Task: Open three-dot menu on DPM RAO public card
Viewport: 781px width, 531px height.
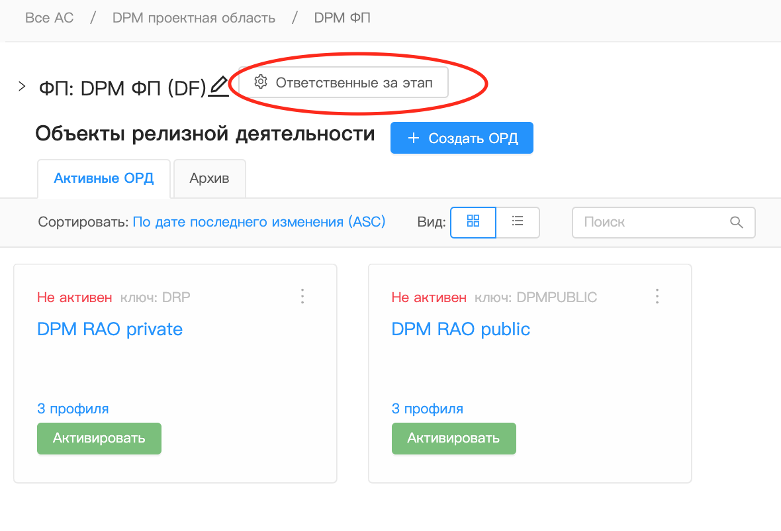Action: (x=657, y=296)
